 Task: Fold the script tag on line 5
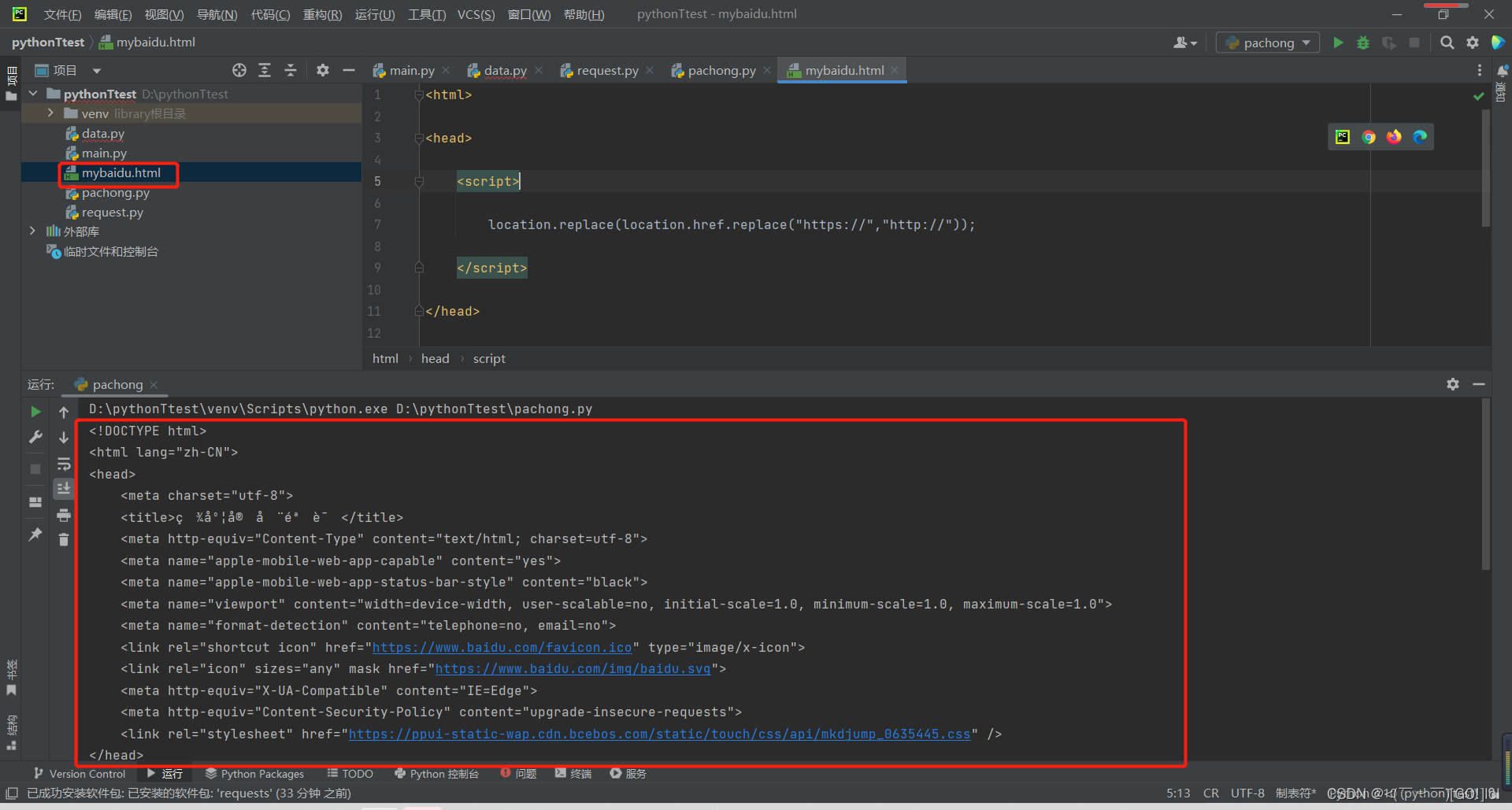[419, 182]
